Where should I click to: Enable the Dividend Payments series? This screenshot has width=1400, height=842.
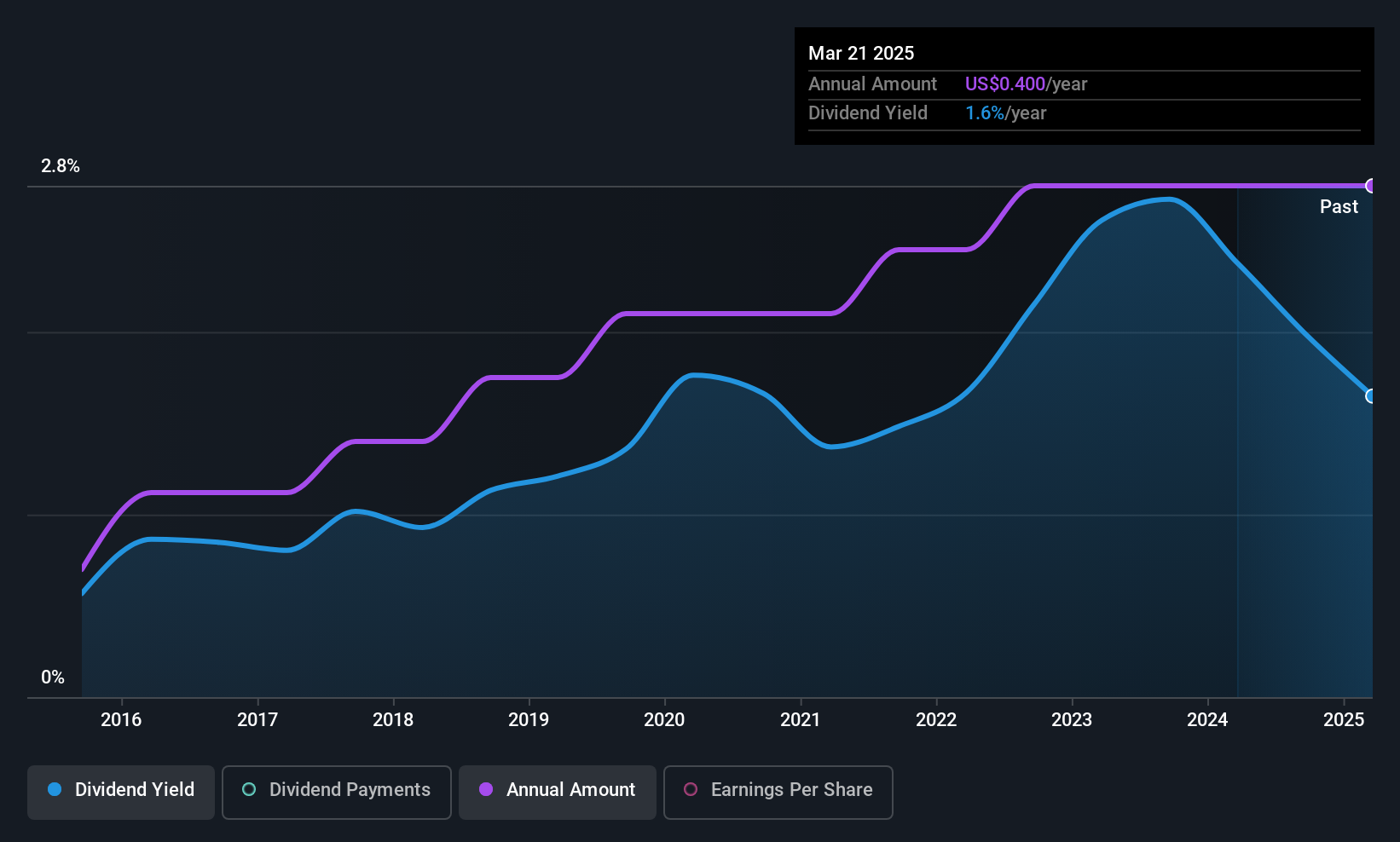(x=337, y=792)
